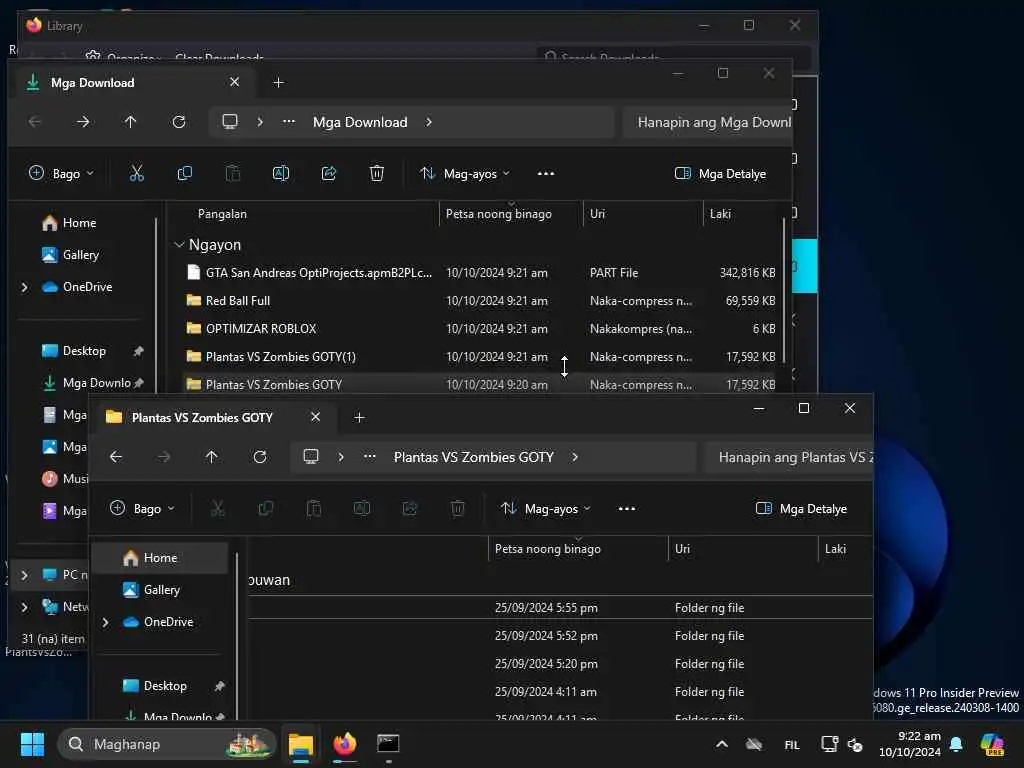Open Mag-ayos dropdown in Plantas VS Zombies window
The width and height of the screenshot is (1024, 768).
coord(545,509)
